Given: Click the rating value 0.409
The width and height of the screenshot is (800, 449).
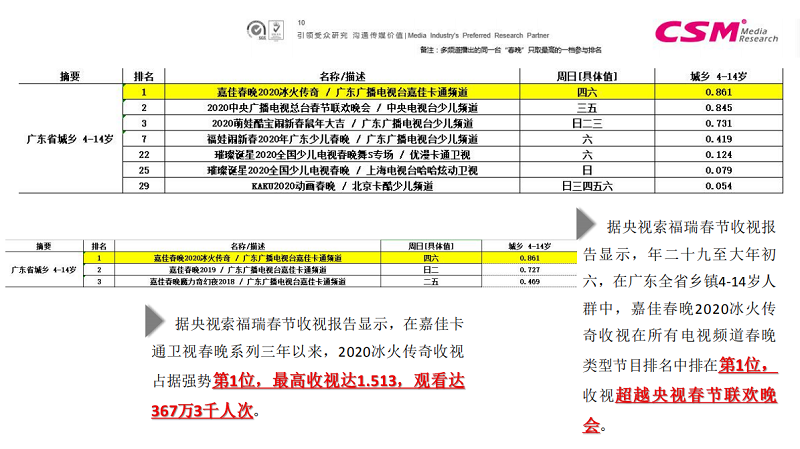Looking at the screenshot, I should click(x=530, y=281).
